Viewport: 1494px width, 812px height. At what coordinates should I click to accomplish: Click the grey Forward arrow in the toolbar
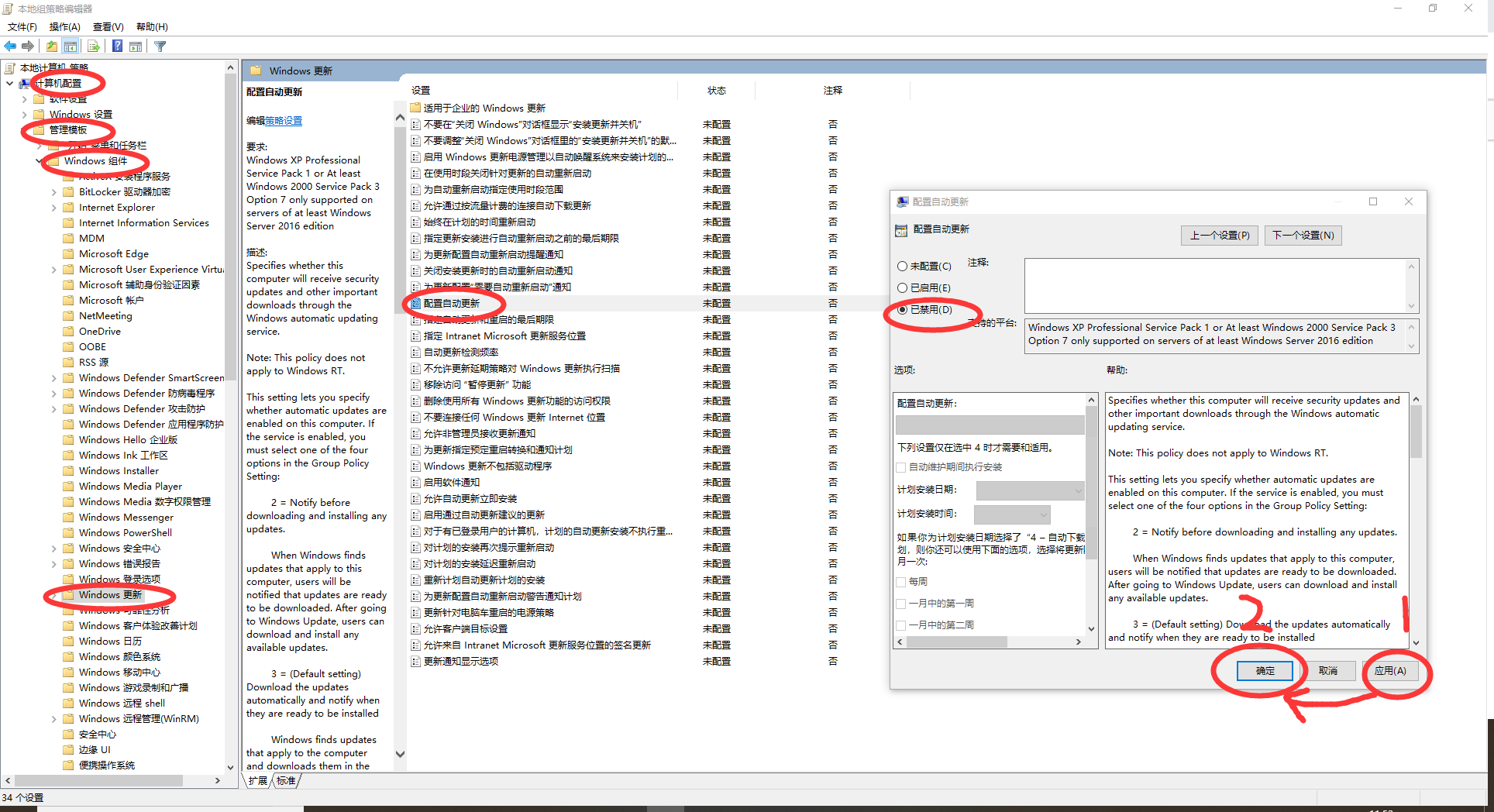[29, 46]
